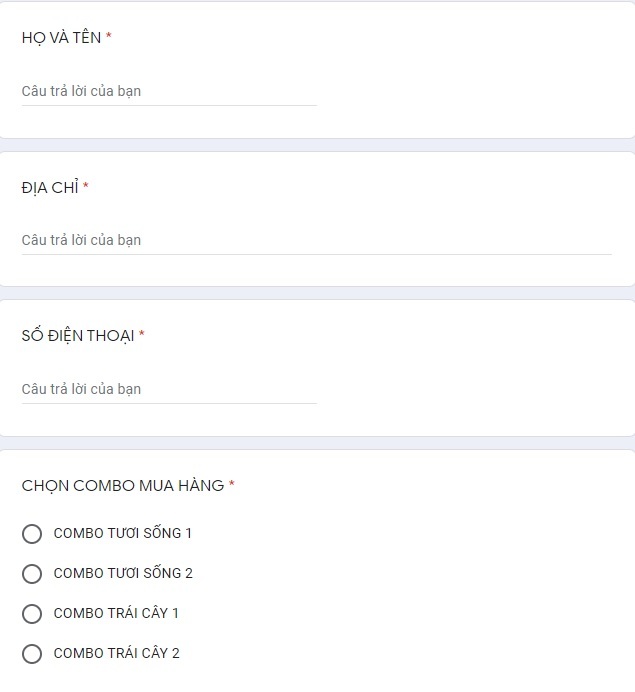
Task: Click the COMBO TRÁI CÂY 1 label text
Action: pyautogui.click(x=116, y=613)
